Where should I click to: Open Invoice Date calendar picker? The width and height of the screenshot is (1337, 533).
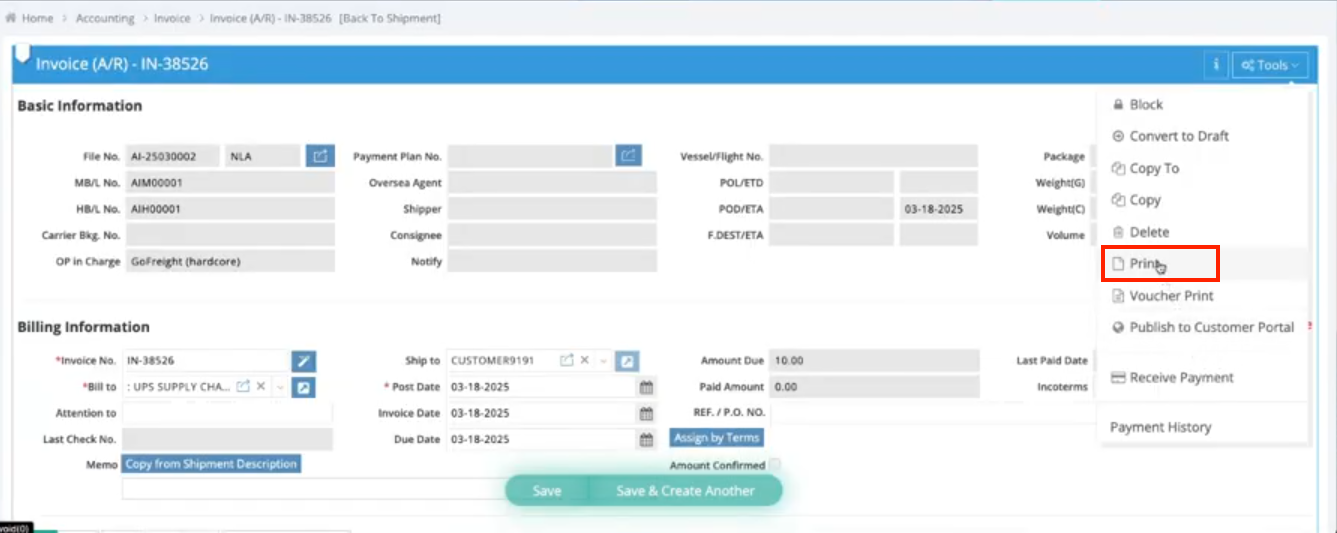(x=646, y=413)
